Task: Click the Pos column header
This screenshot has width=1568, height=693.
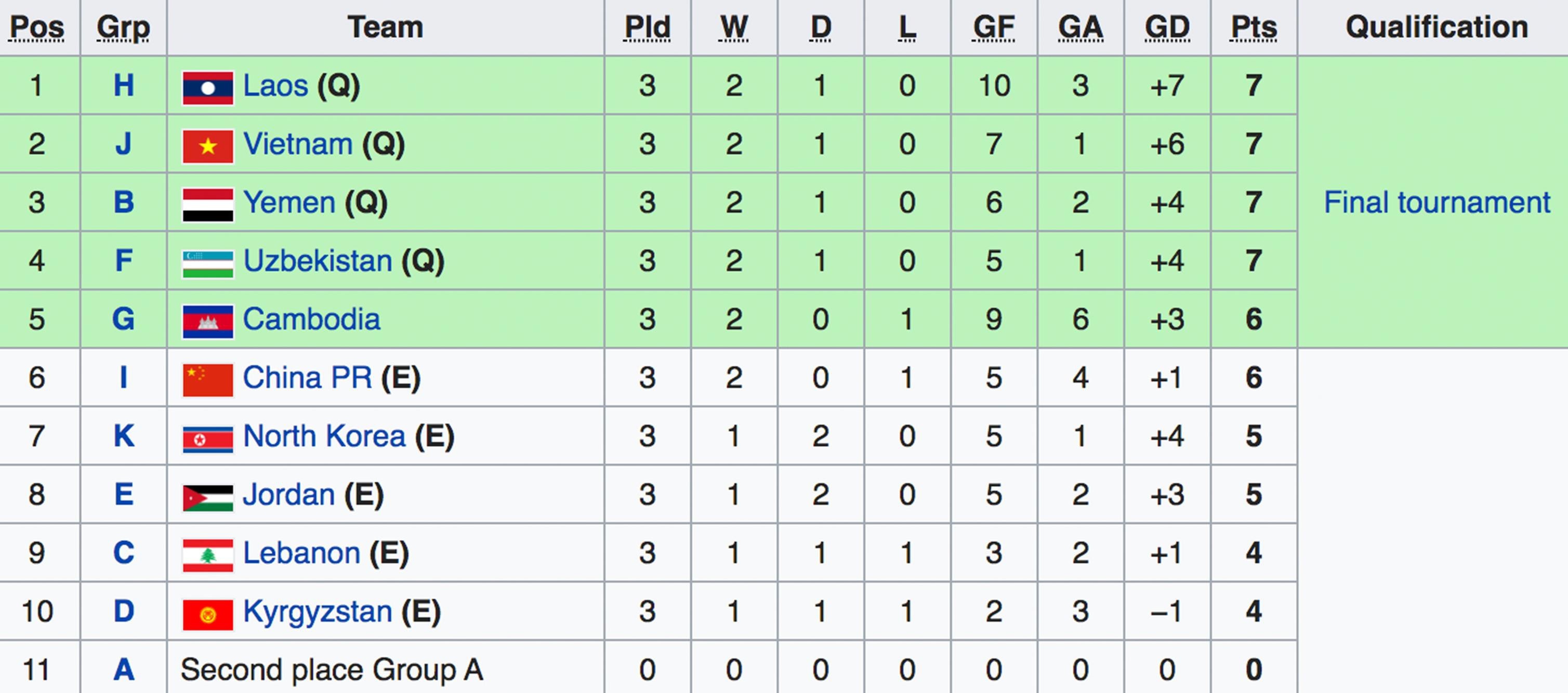Action: (37, 28)
